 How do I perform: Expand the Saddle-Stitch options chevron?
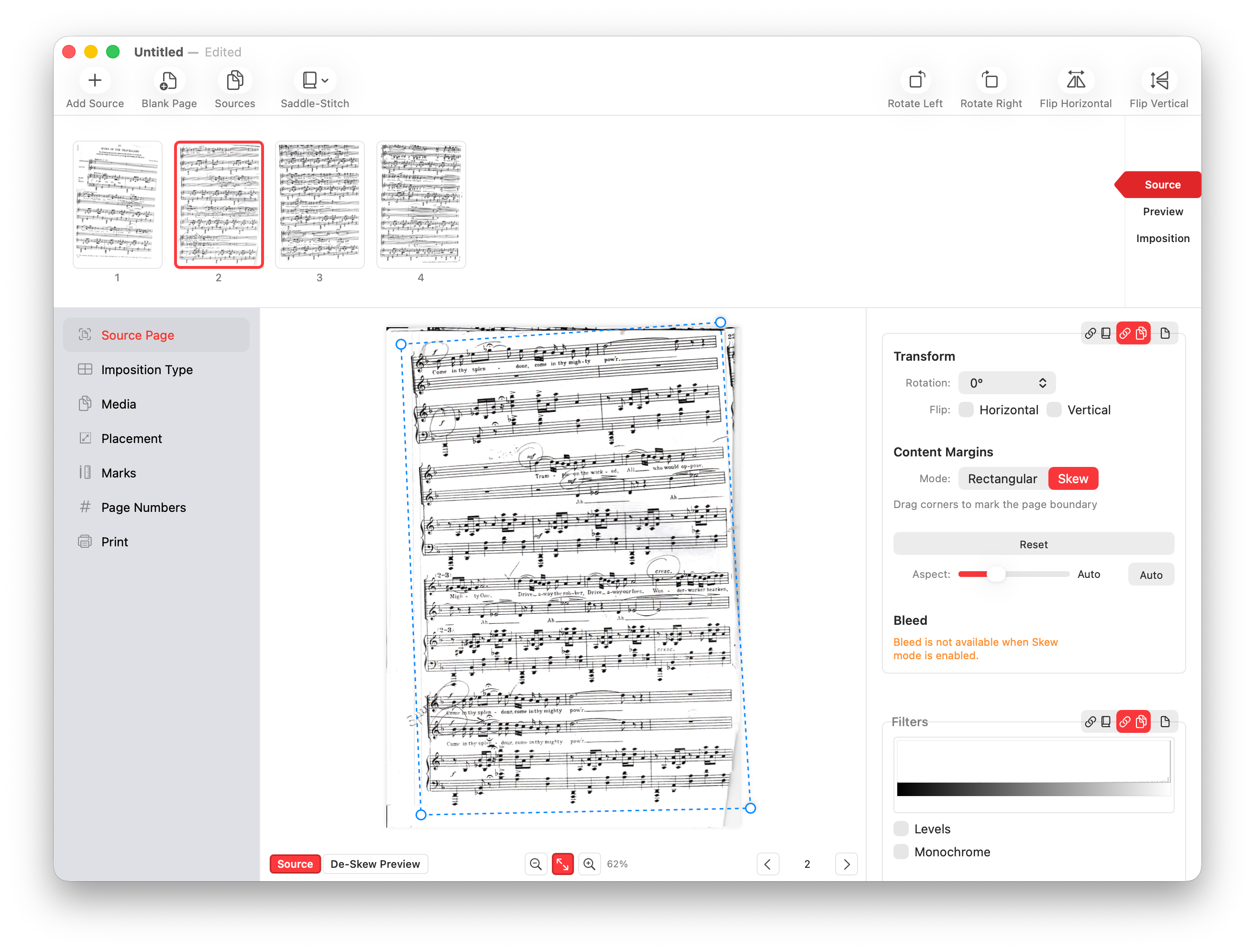tap(325, 80)
